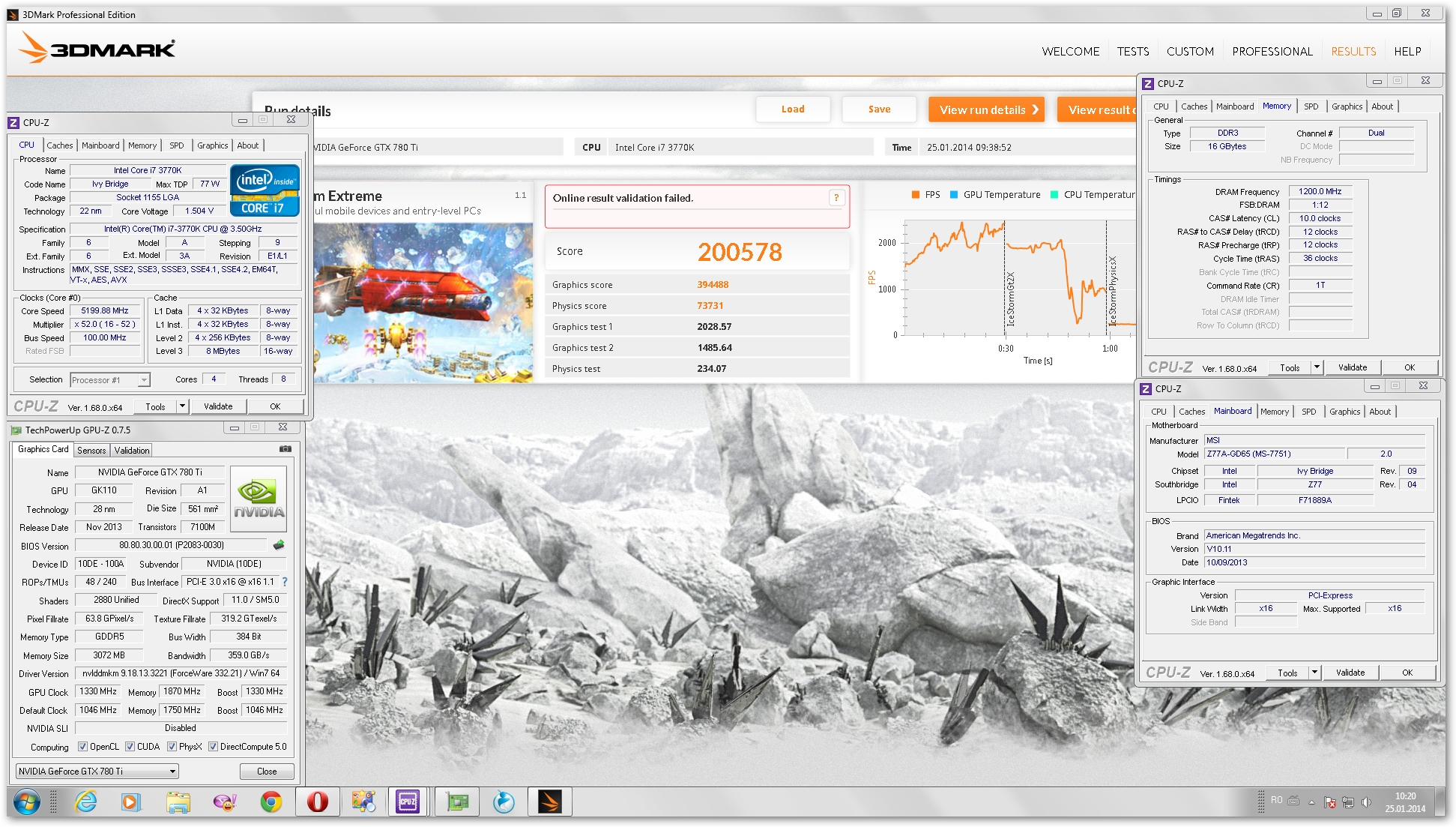Click Validate in left CPU-Z window
1456x827 pixels.
tap(218, 406)
